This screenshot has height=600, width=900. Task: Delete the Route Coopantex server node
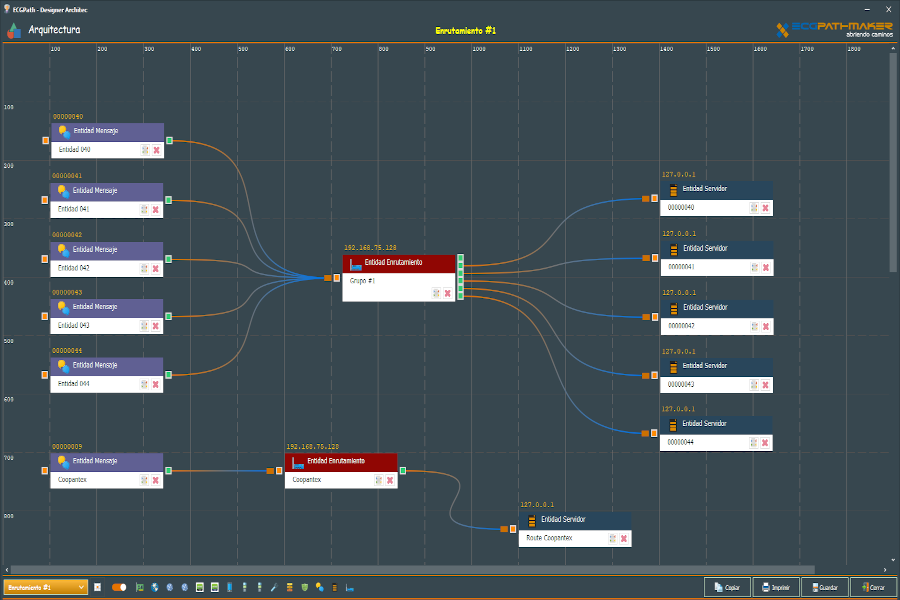click(623, 538)
